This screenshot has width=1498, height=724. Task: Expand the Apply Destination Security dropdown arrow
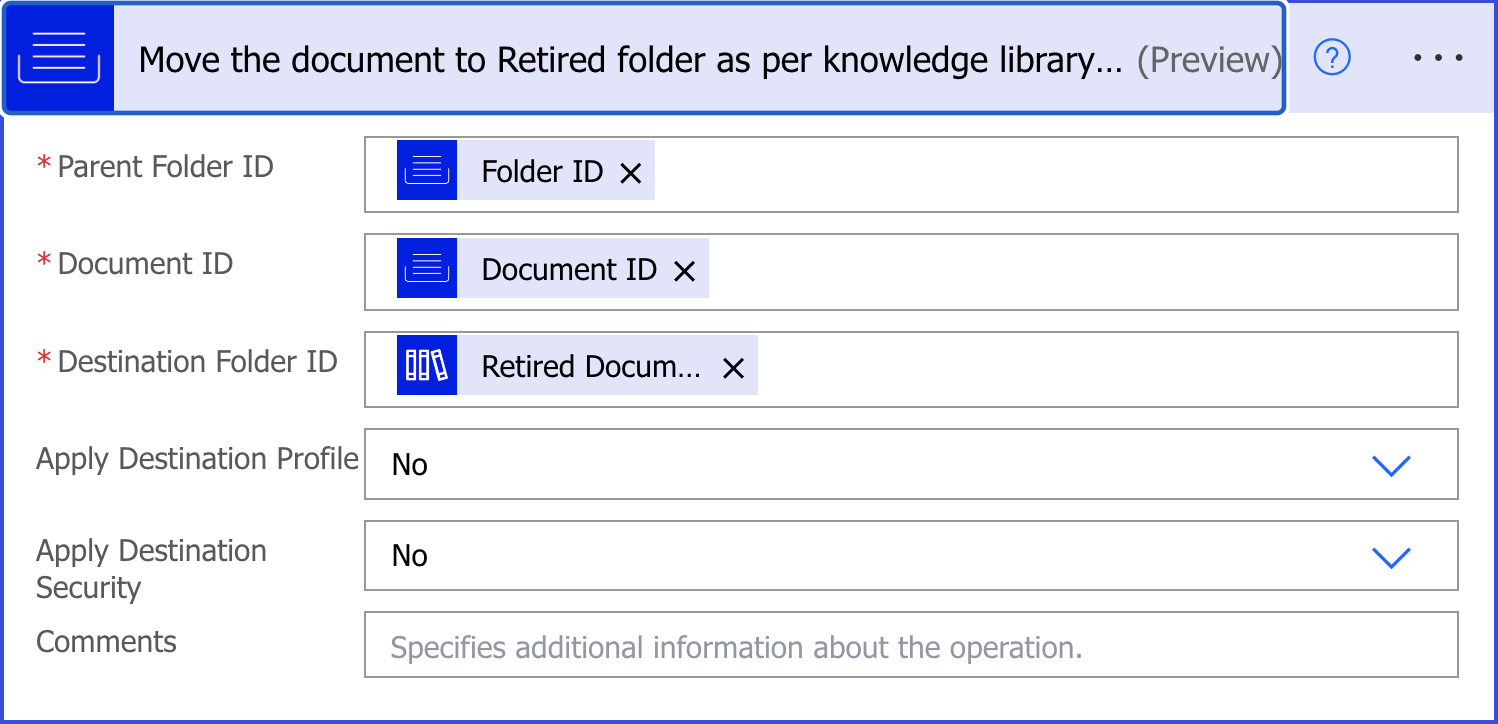[1391, 557]
